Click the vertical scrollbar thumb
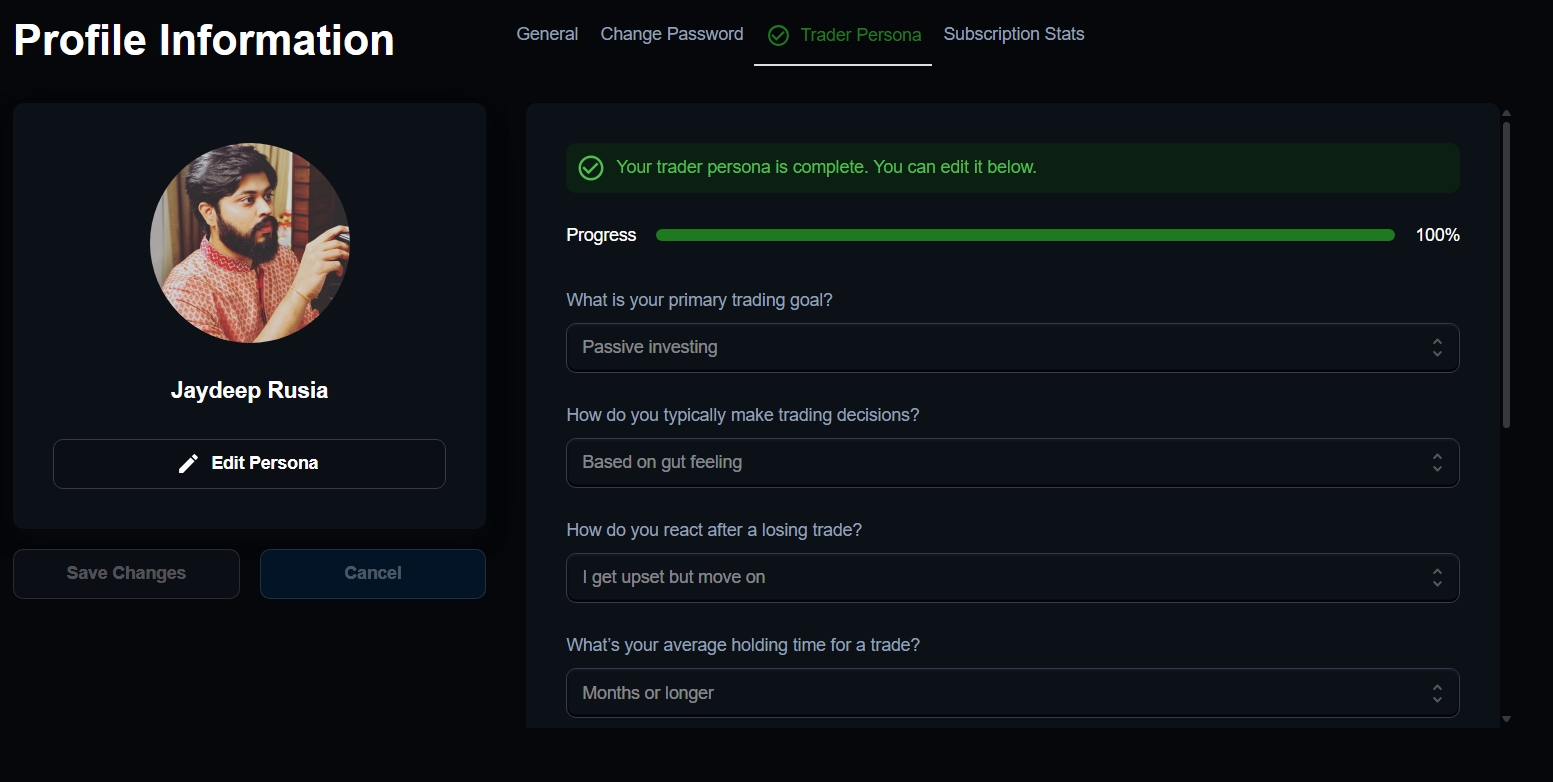The image size is (1553, 782). pos(1506,275)
